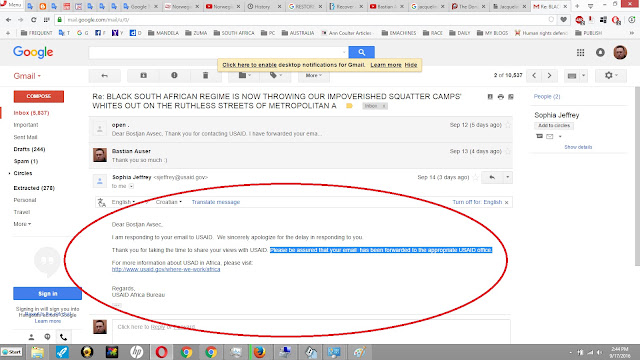Expand the collapsed Sep 12 message

[300, 129]
